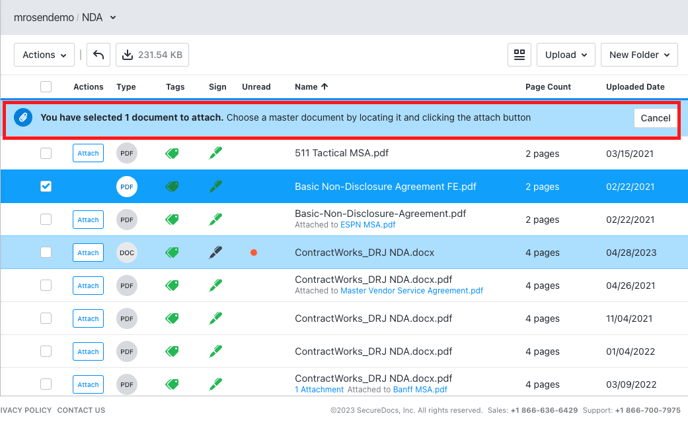Click tag icon for 511 Tactical MSA.pdf
Viewport: 688px width, 422px height.
click(172, 154)
